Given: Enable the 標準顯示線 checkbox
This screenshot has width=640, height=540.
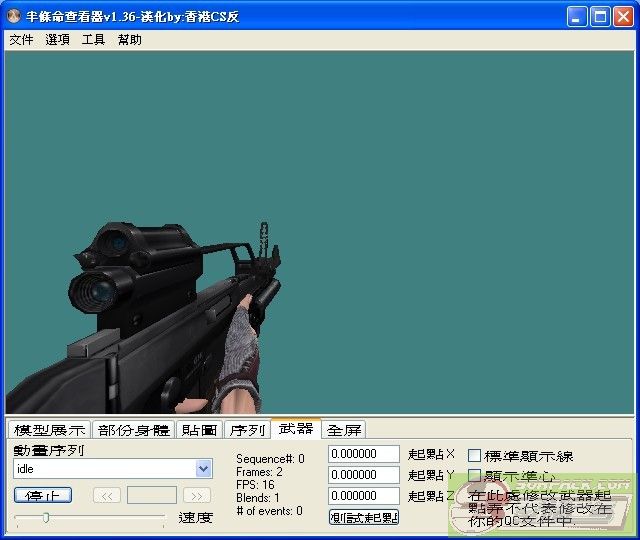Looking at the screenshot, I should [x=475, y=456].
